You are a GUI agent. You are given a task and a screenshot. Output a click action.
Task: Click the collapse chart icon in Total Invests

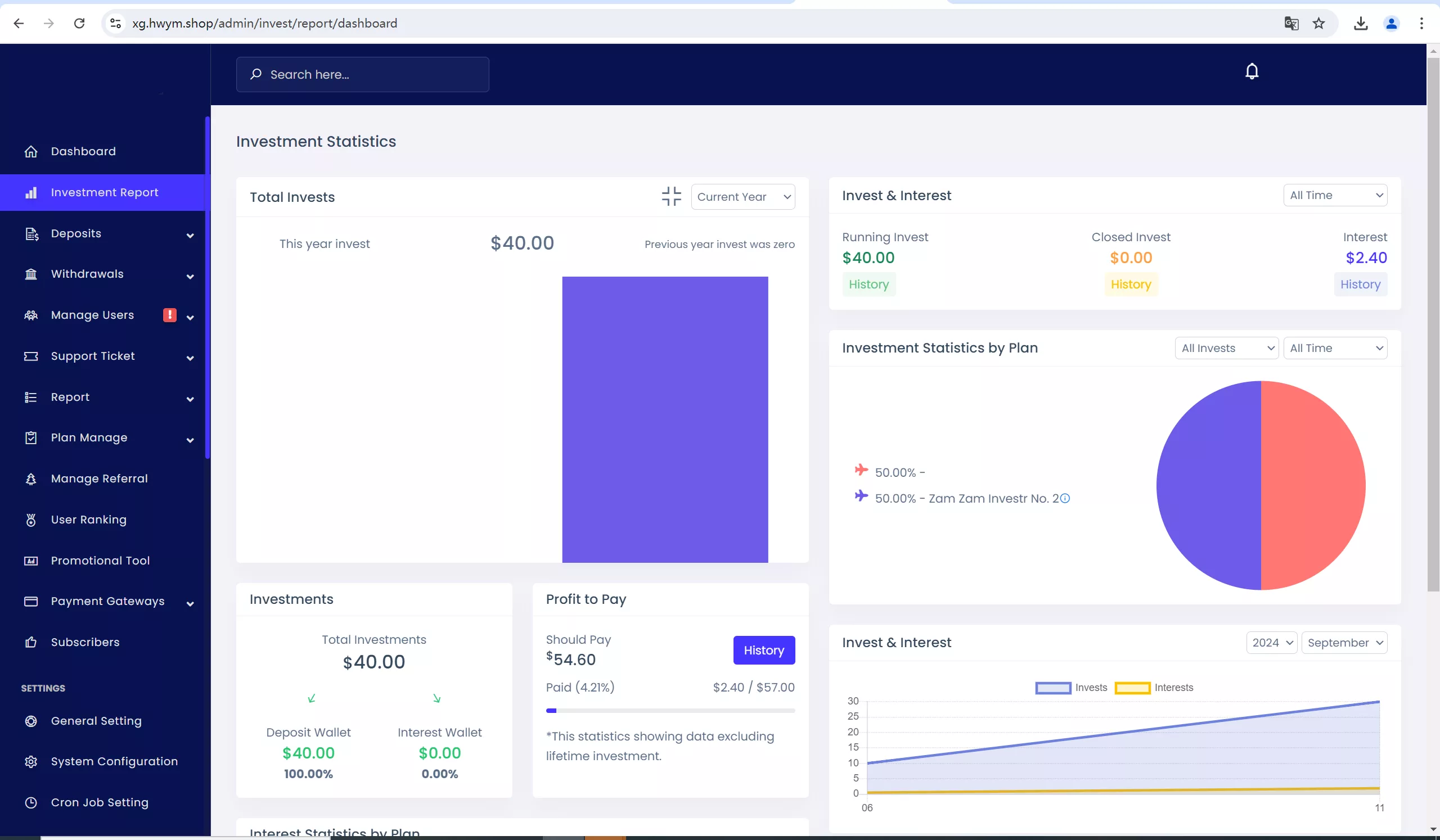[x=671, y=196]
